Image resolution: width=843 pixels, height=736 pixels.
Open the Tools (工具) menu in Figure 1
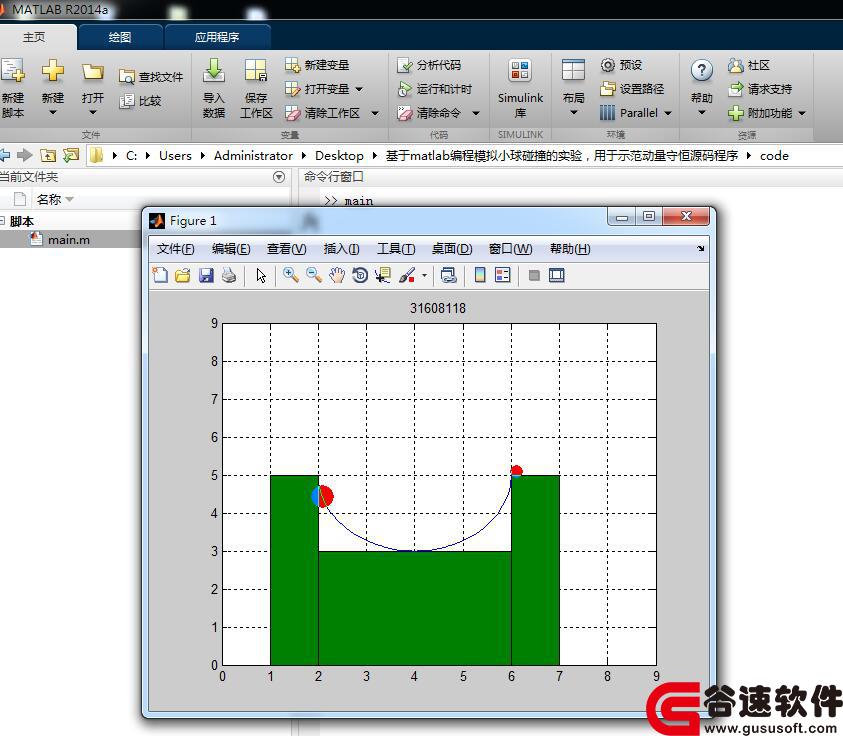pyautogui.click(x=396, y=249)
